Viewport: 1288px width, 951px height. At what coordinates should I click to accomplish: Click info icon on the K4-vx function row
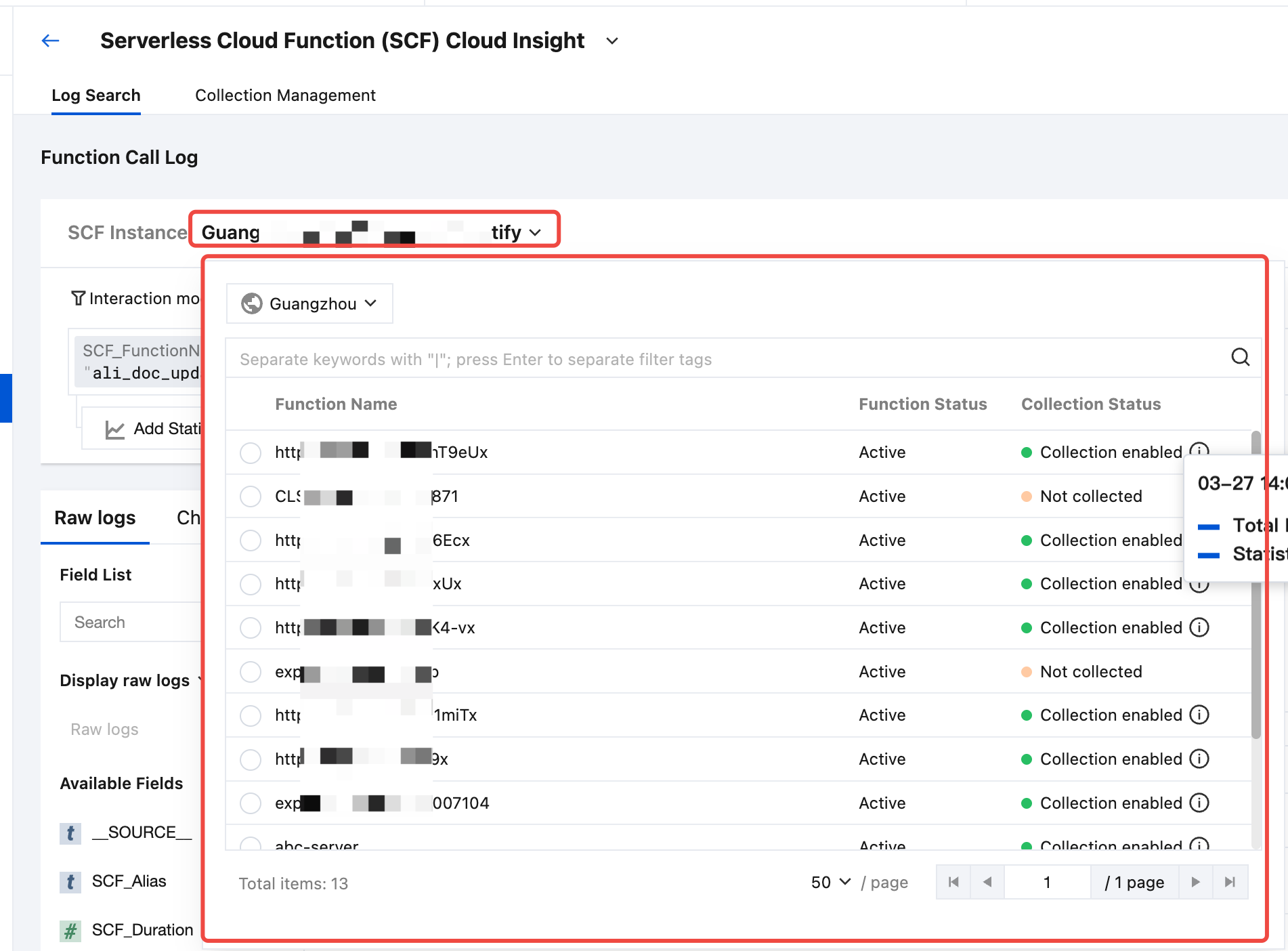point(1199,627)
